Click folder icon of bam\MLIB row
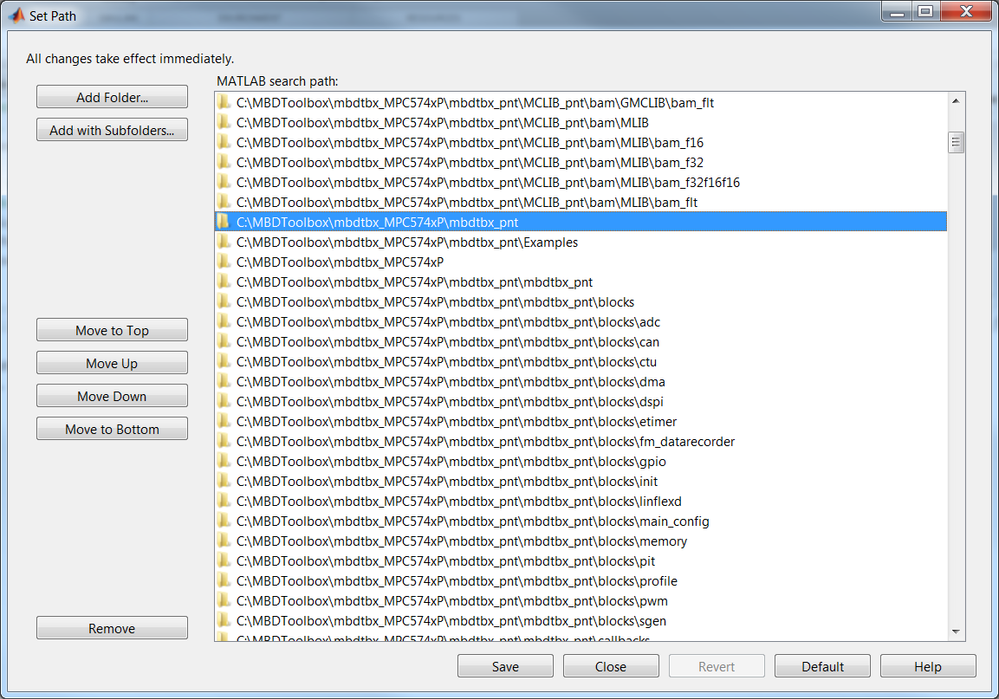Viewport: 999px width, 699px height. (223, 122)
